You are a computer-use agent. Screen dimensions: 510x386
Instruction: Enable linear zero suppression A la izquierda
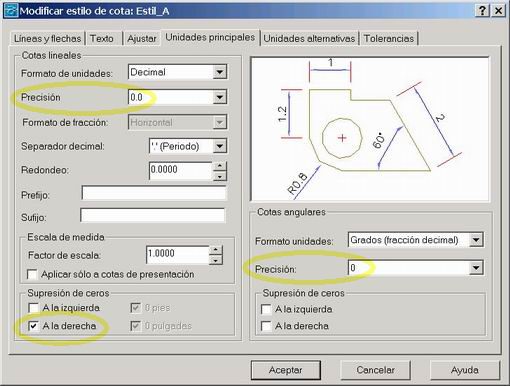coord(33,308)
